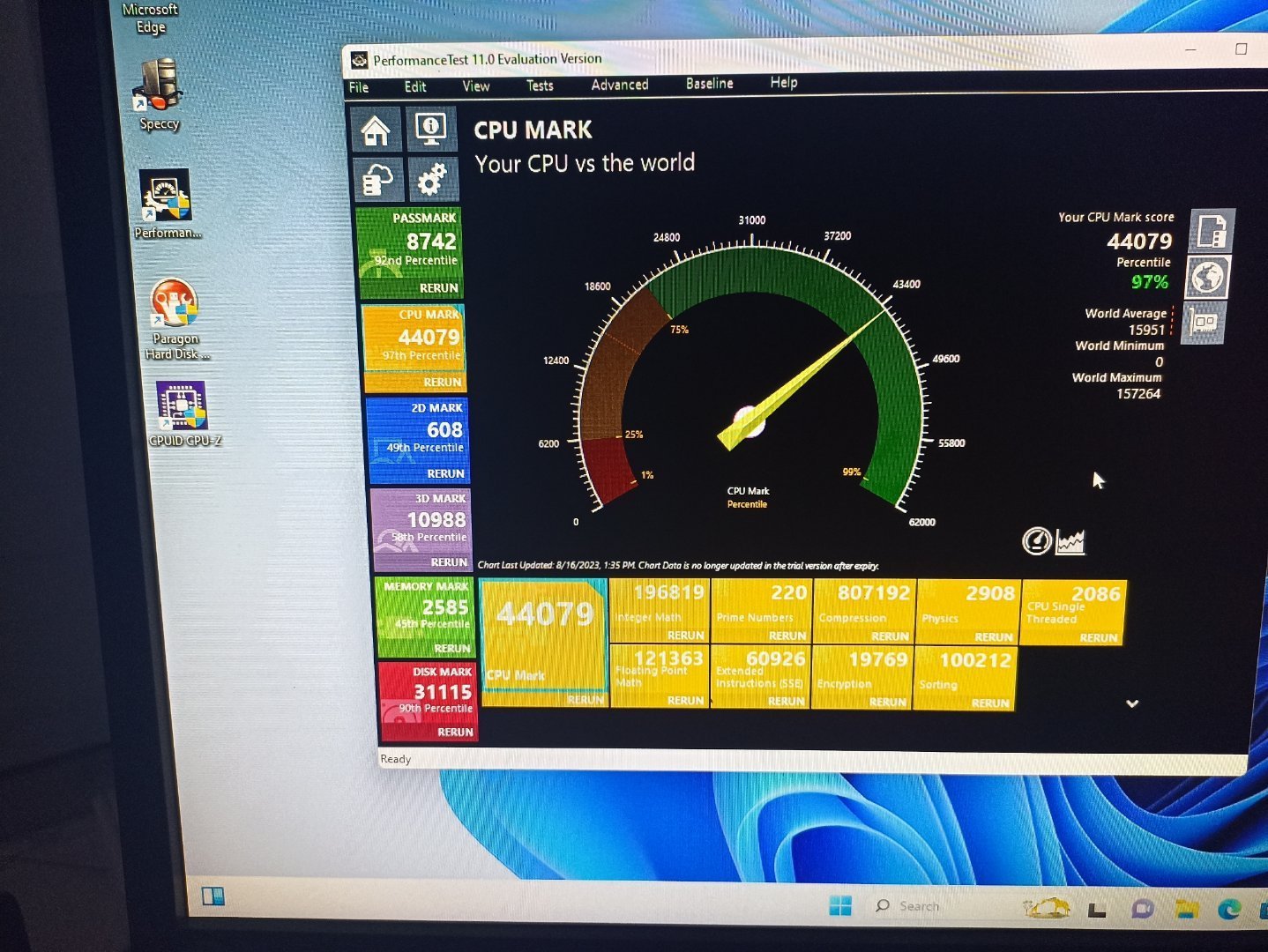This screenshot has height=952, width=1268.
Task: Rerun the Sorting test
Action: coord(990,703)
